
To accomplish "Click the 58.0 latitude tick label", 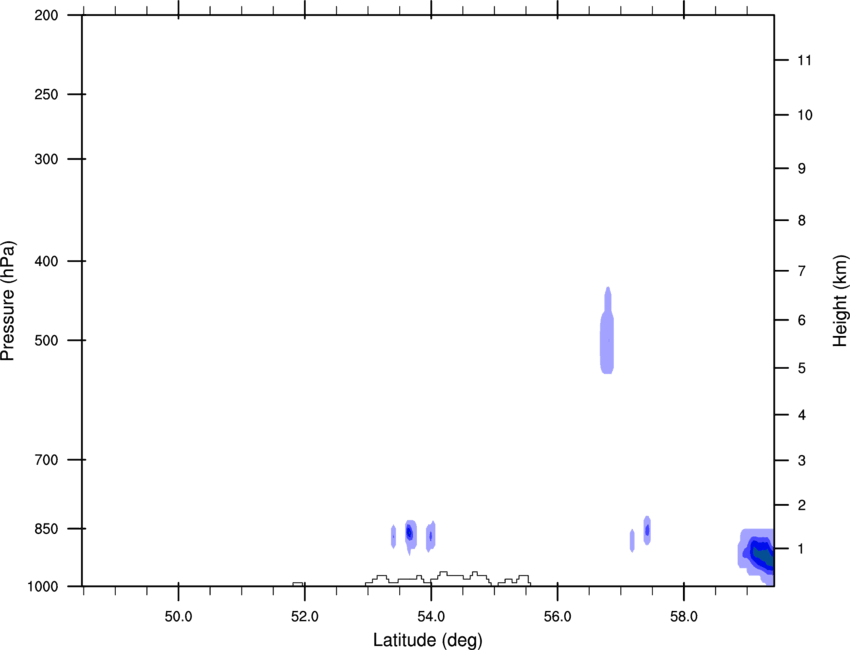I will click(684, 616).
